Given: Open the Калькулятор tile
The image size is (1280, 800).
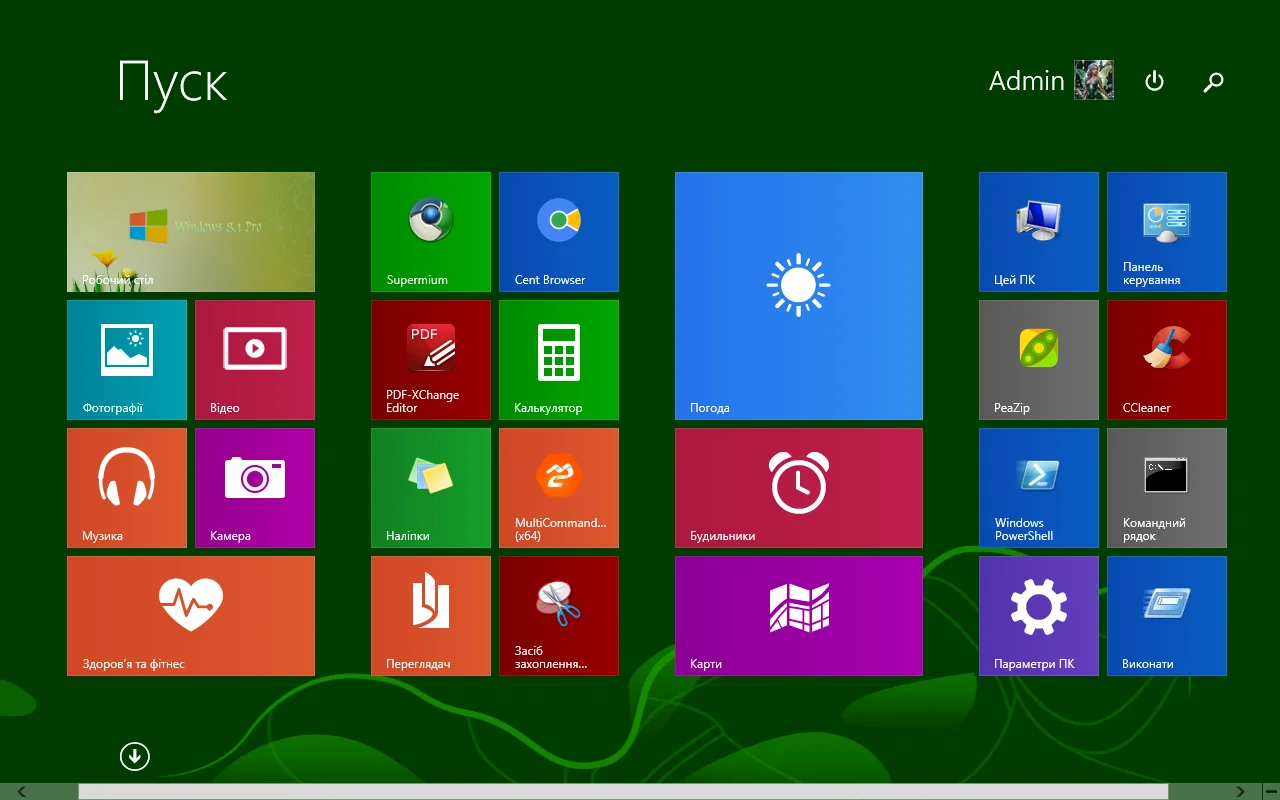Looking at the screenshot, I should [x=558, y=359].
